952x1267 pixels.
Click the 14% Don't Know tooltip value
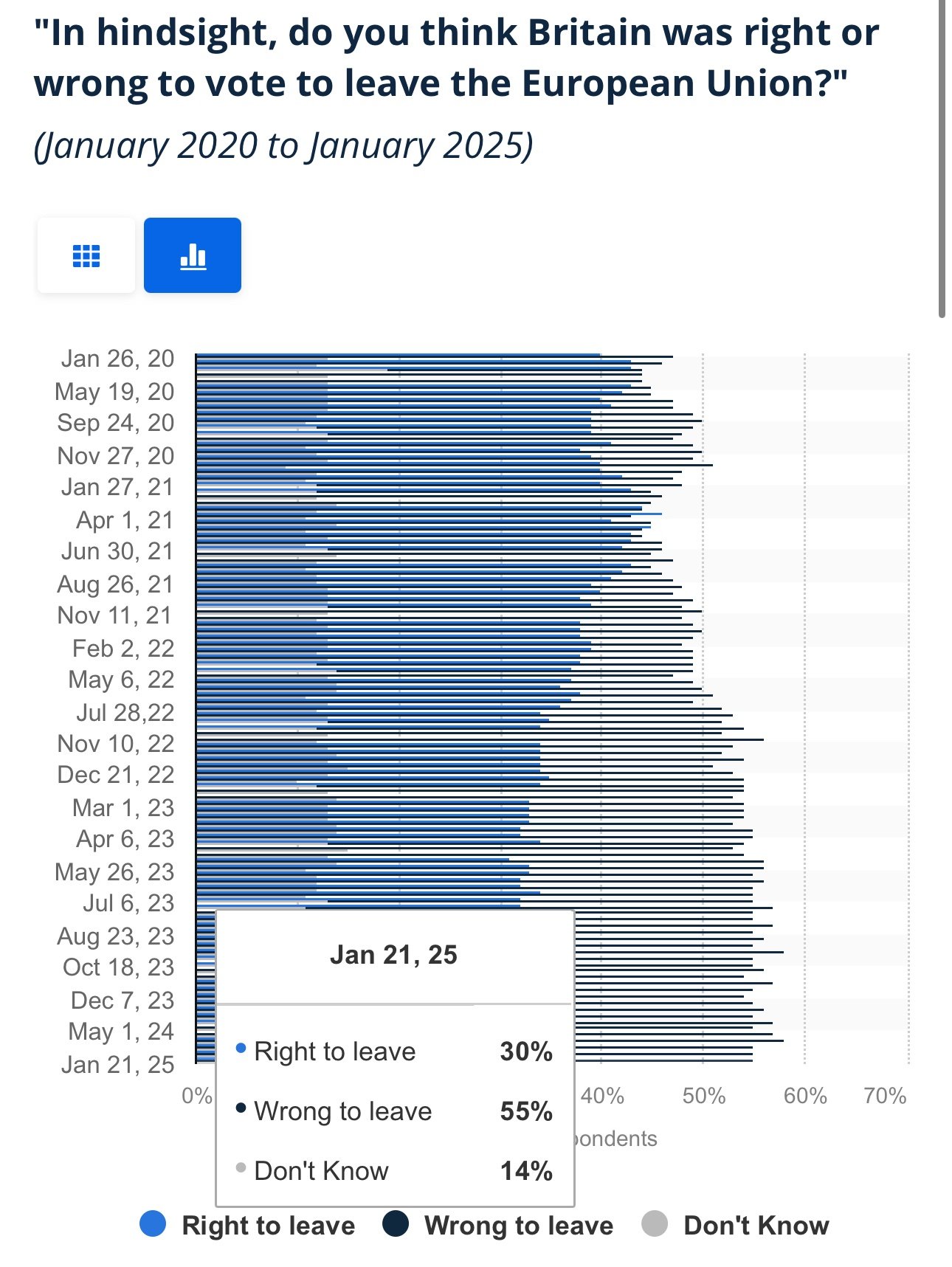click(526, 1171)
